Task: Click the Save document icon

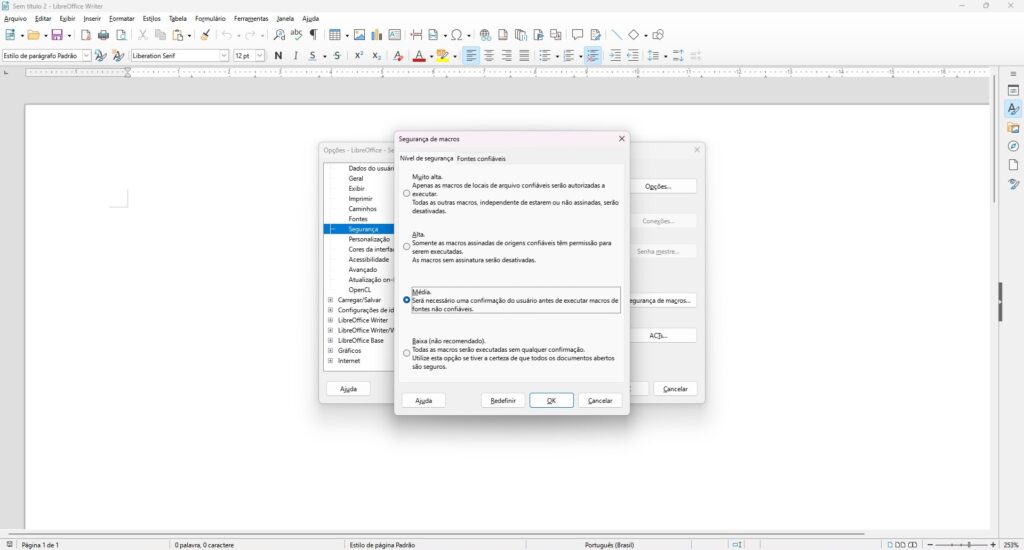Action: (57, 35)
